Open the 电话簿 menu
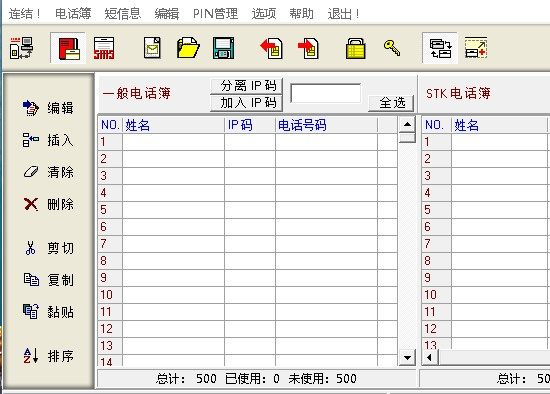The height and width of the screenshot is (394, 550). (x=73, y=14)
